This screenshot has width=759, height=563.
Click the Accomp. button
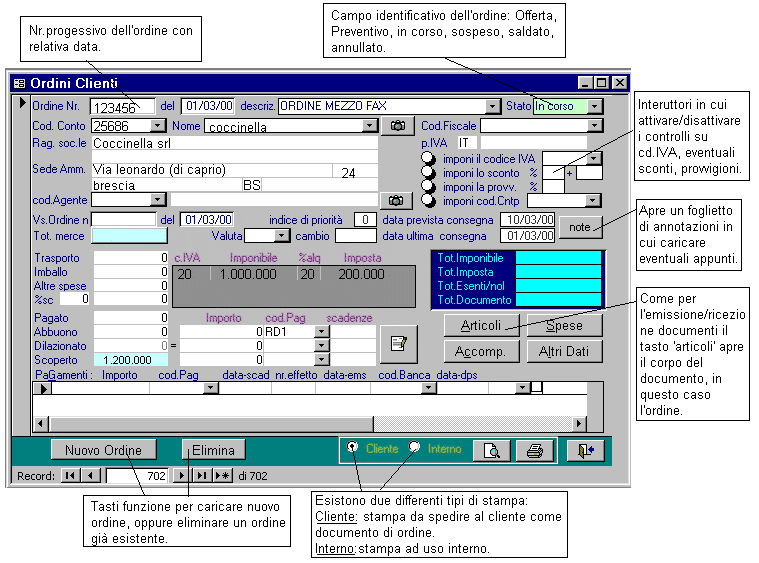point(481,351)
